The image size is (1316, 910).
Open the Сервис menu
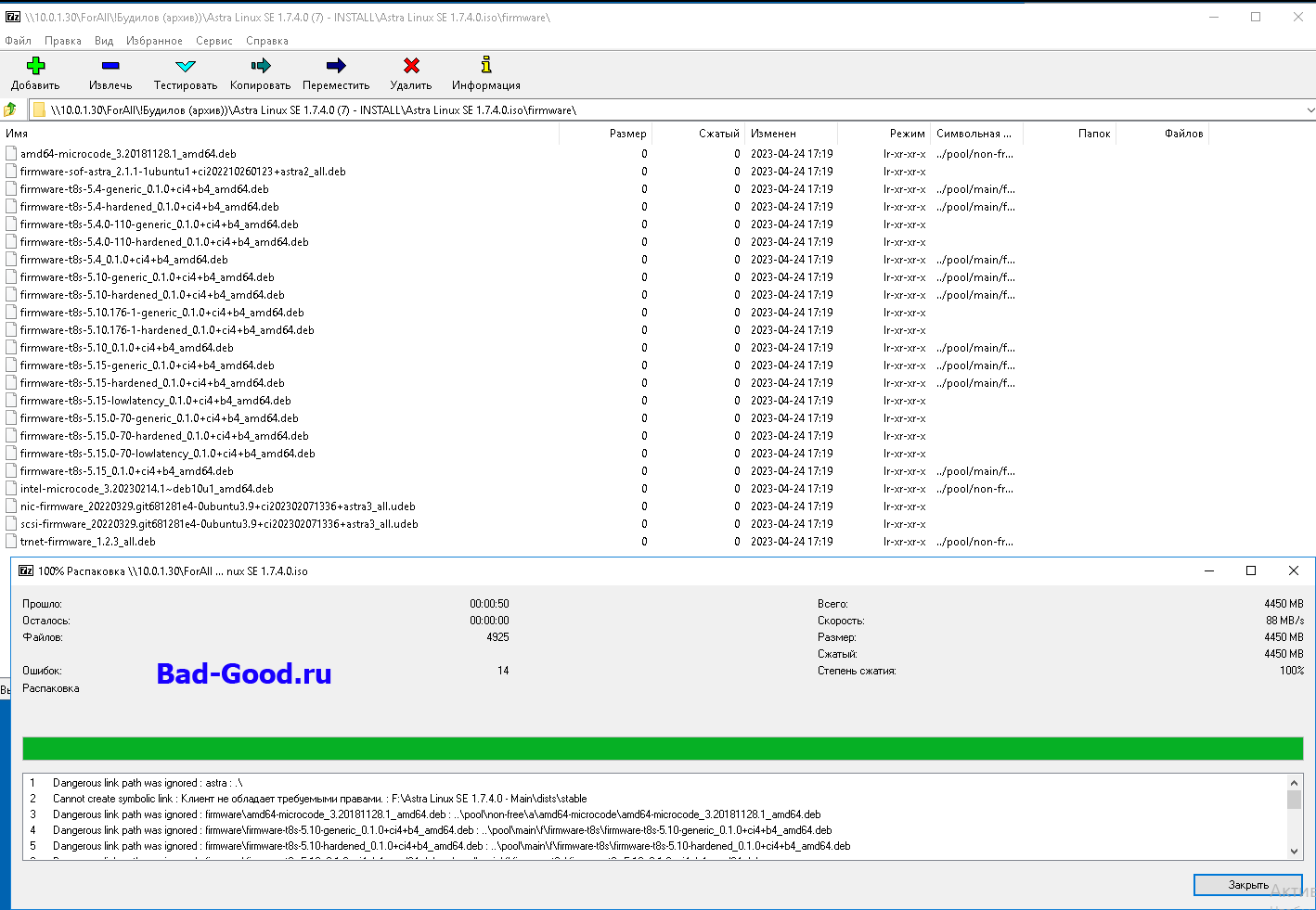[213, 41]
